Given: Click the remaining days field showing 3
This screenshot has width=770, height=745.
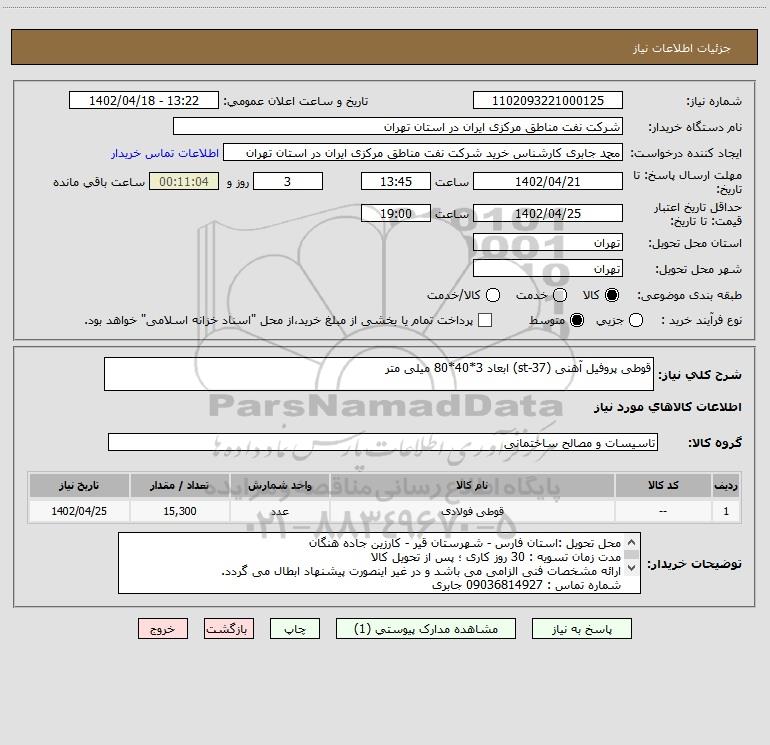Looking at the screenshot, I should [x=288, y=182].
